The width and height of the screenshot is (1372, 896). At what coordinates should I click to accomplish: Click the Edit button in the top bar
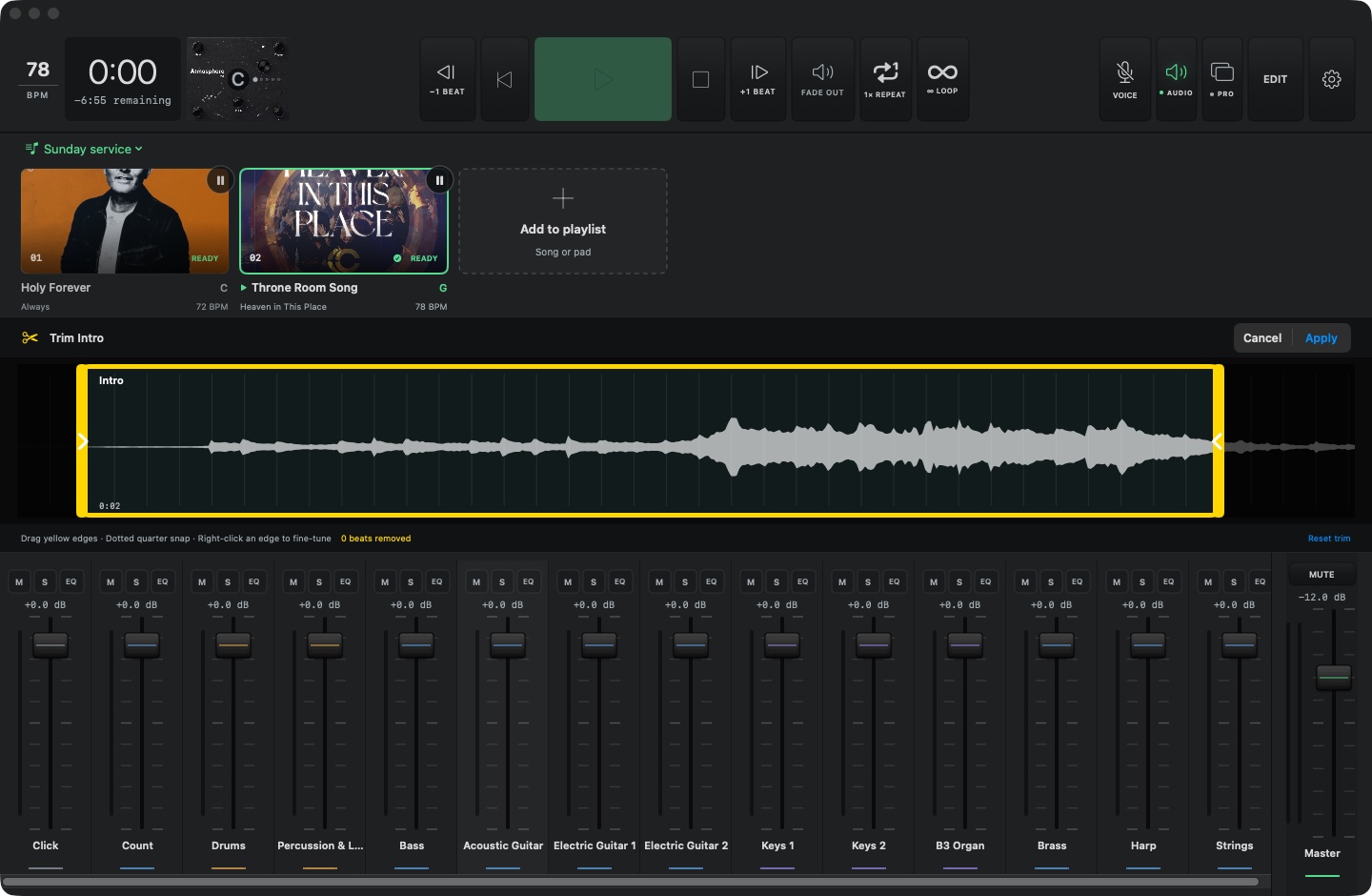click(x=1276, y=79)
